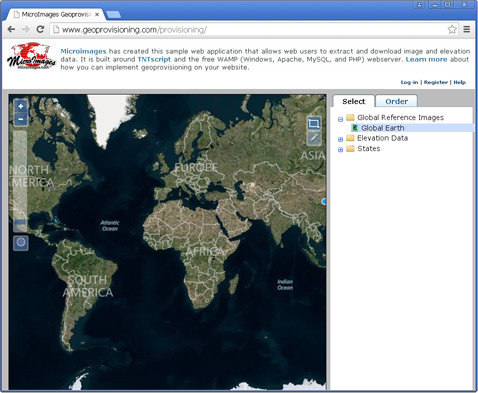The width and height of the screenshot is (478, 393).
Task: Close the MicroImages Geoprovisioning browser tab
Action: 97,15
